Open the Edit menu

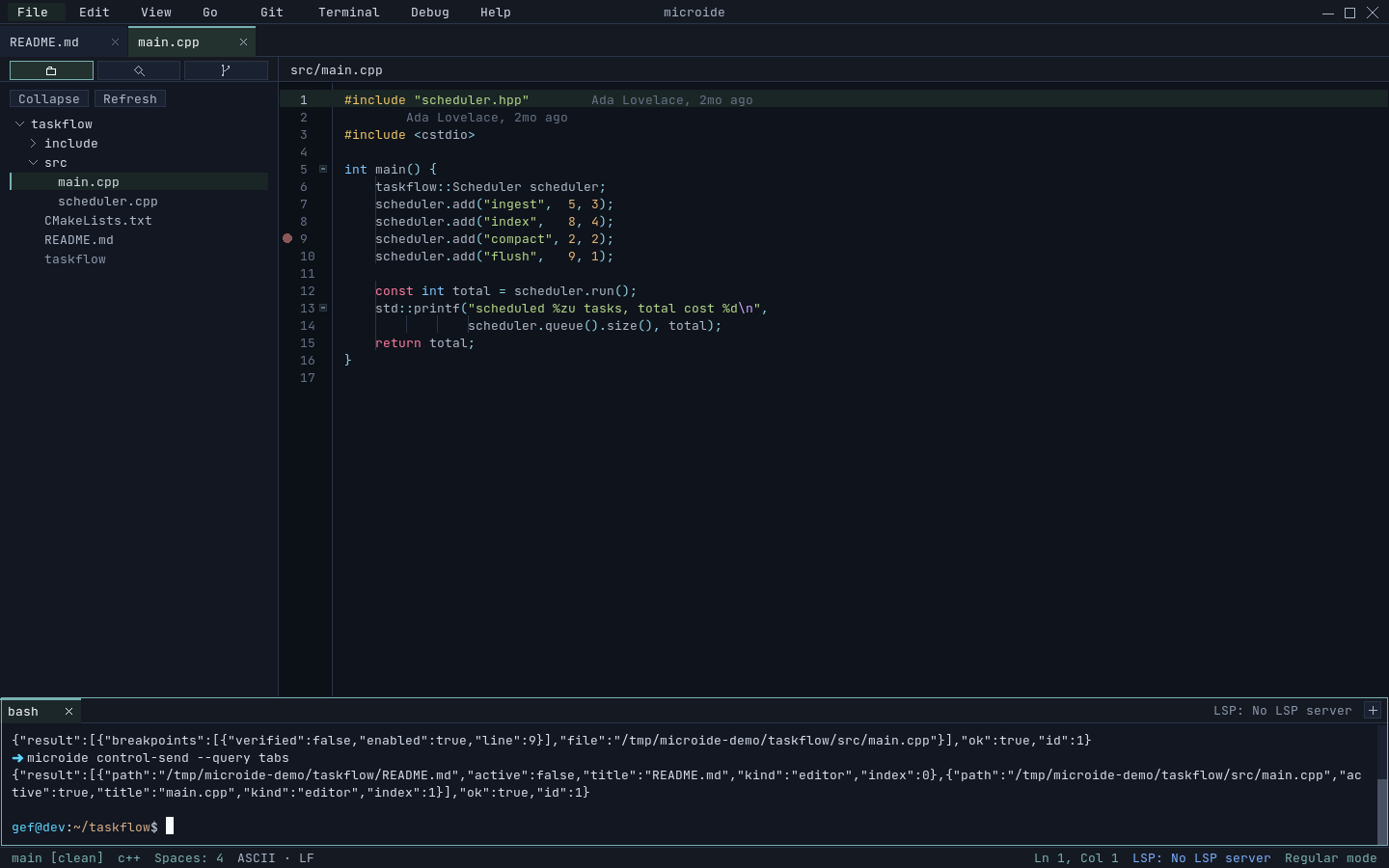[x=95, y=13]
